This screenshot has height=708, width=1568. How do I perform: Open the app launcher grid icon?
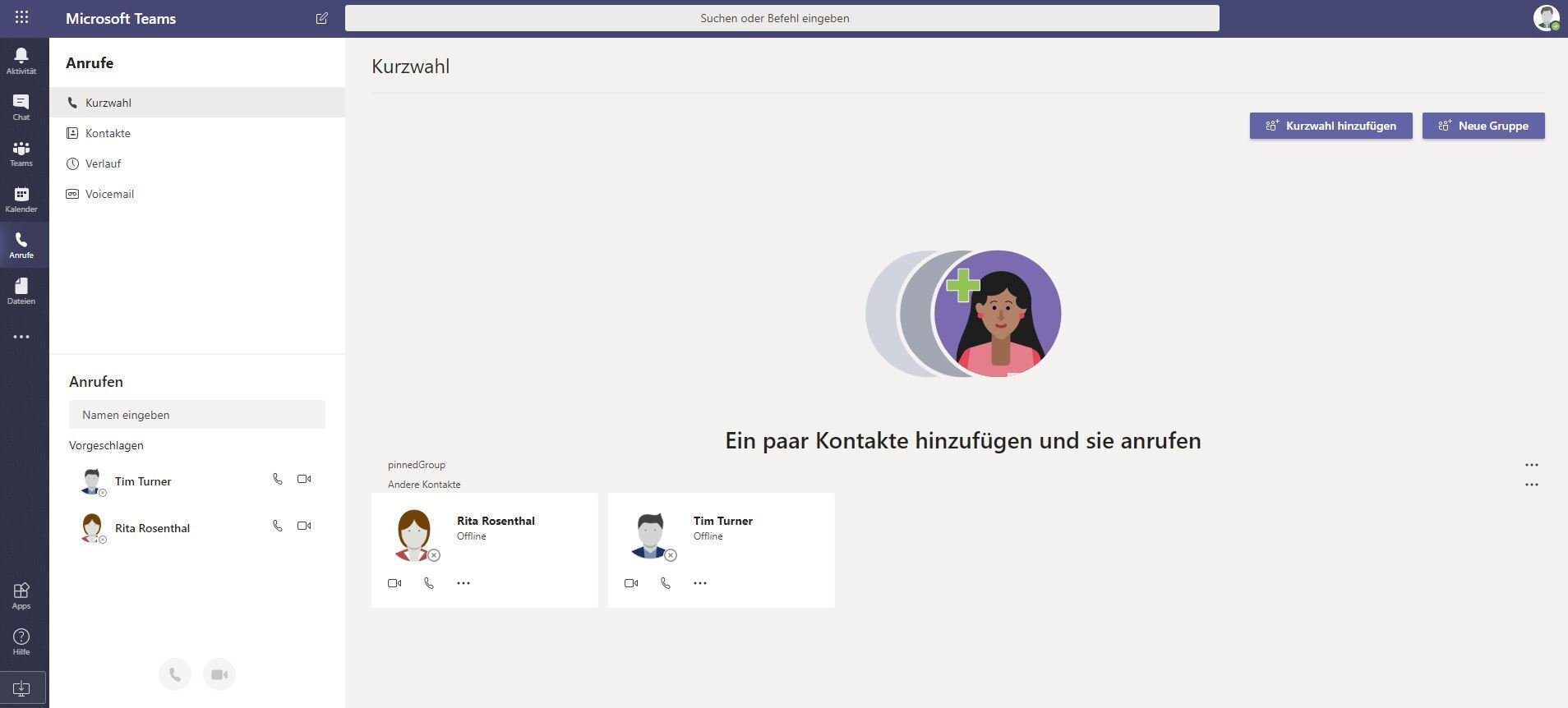pos(22,17)
